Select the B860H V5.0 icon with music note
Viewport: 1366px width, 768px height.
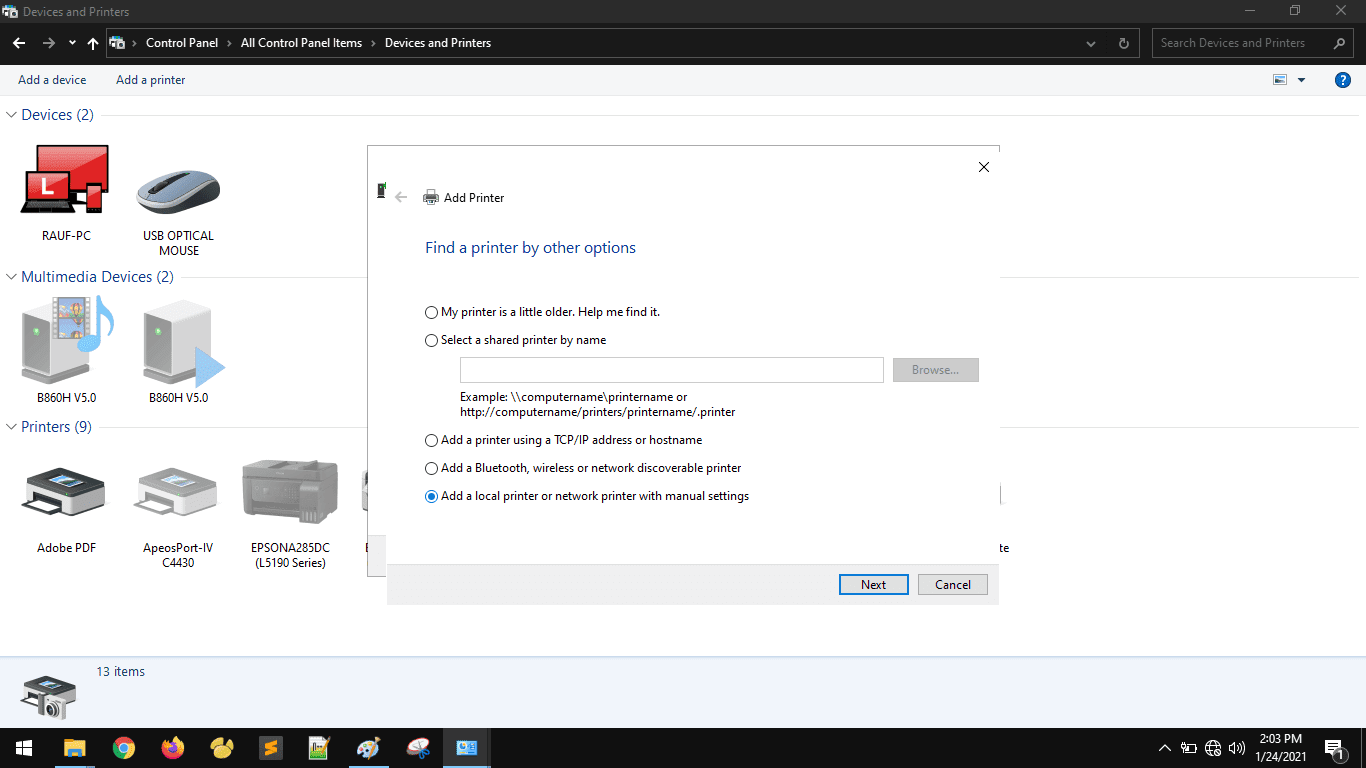pyautogui.click(x=67, y=340)
